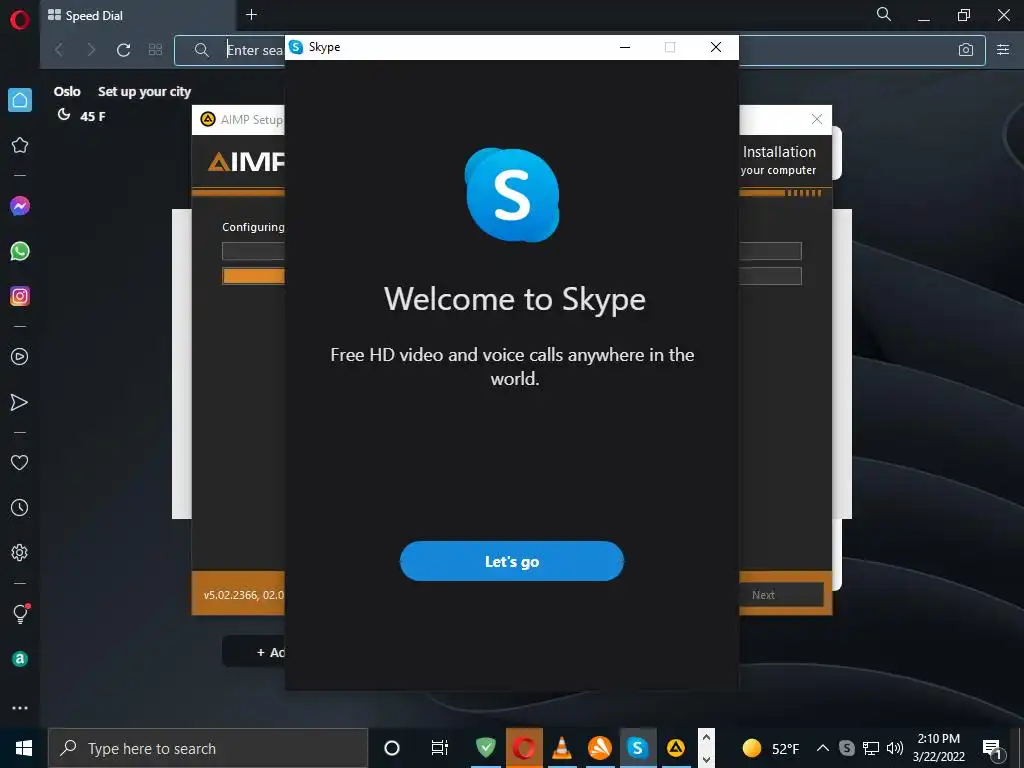The width and height of the screenshot is (1024, 768).
Task: Open the 52°F weather widget on taskbar
Action: click(x=771, y=748)
